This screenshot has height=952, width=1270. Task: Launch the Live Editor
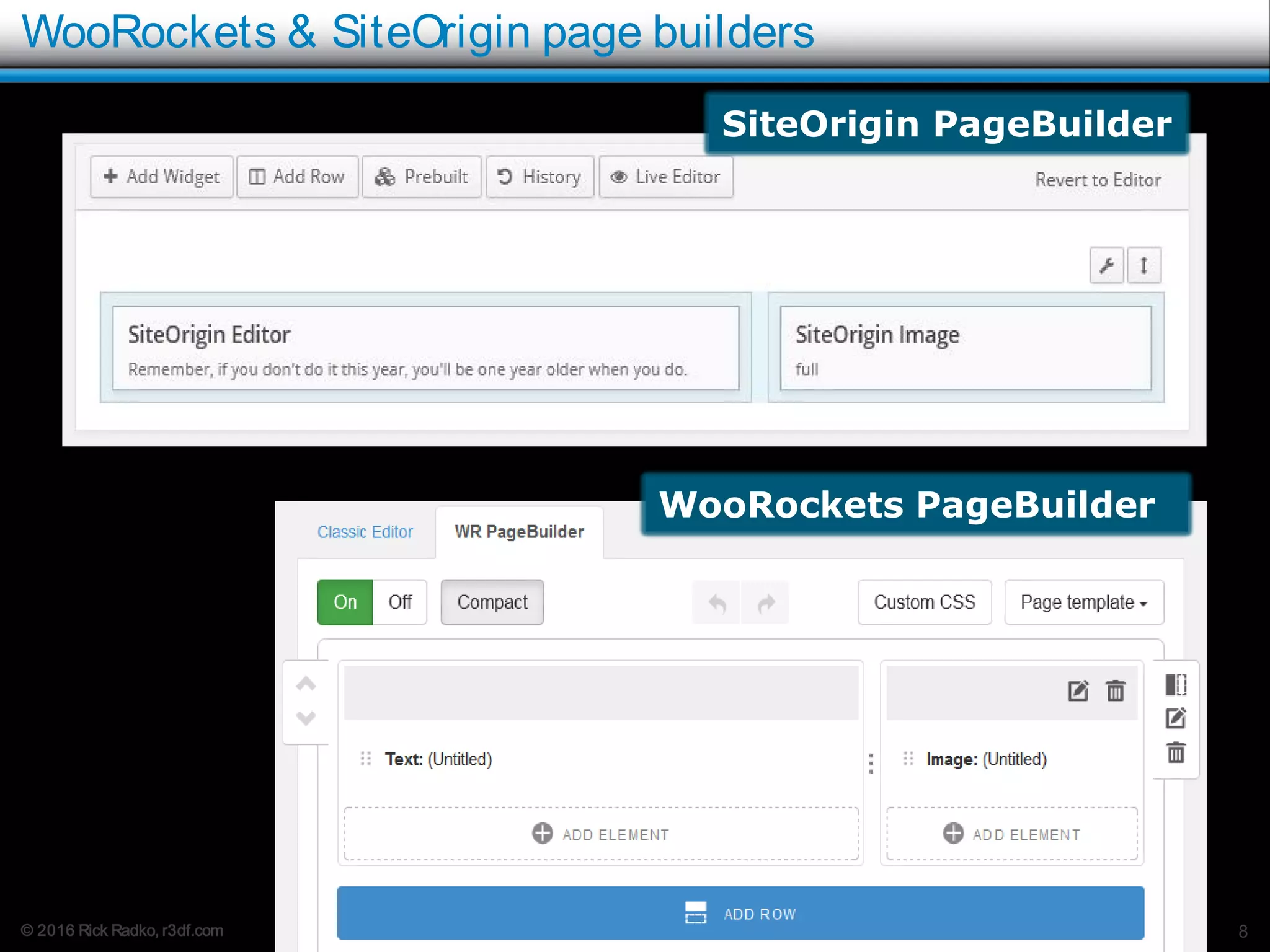(x=667, y=177)
